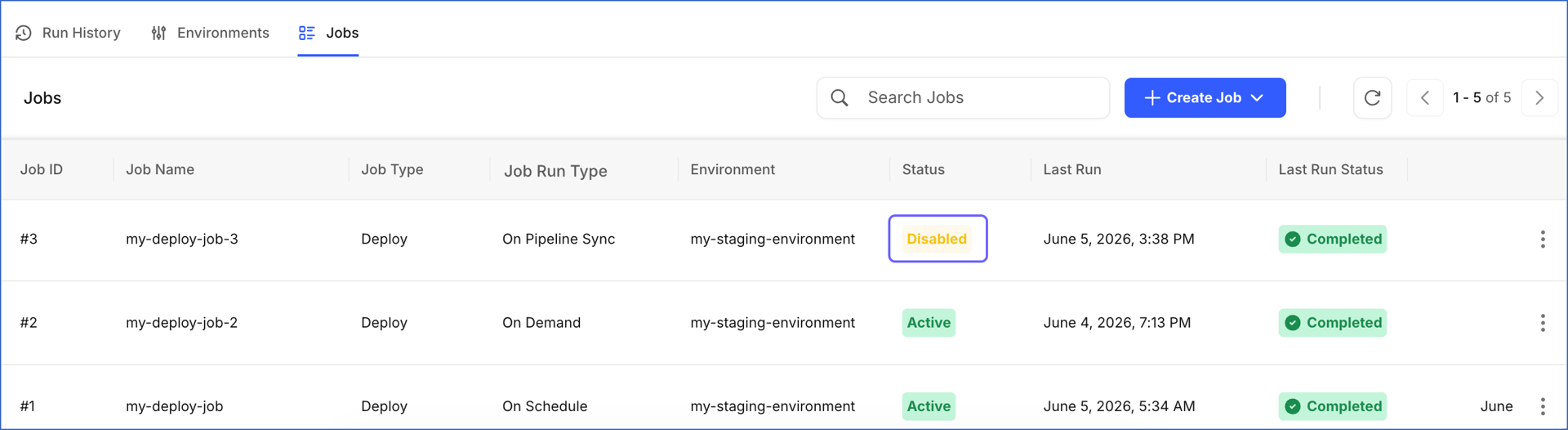This screenshot has height=430, width=1568.
Task: Open the three-dot menu for my-deploy-job-2
Action: pos(1543,323)
